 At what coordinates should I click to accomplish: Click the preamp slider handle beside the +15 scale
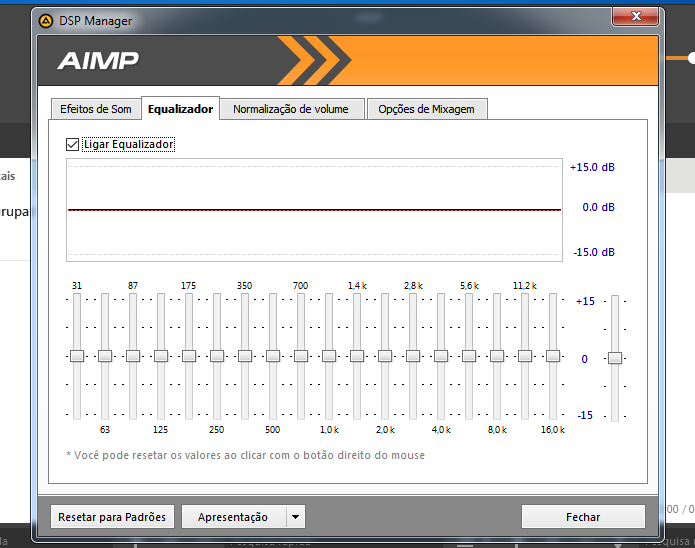coord(615,358)
